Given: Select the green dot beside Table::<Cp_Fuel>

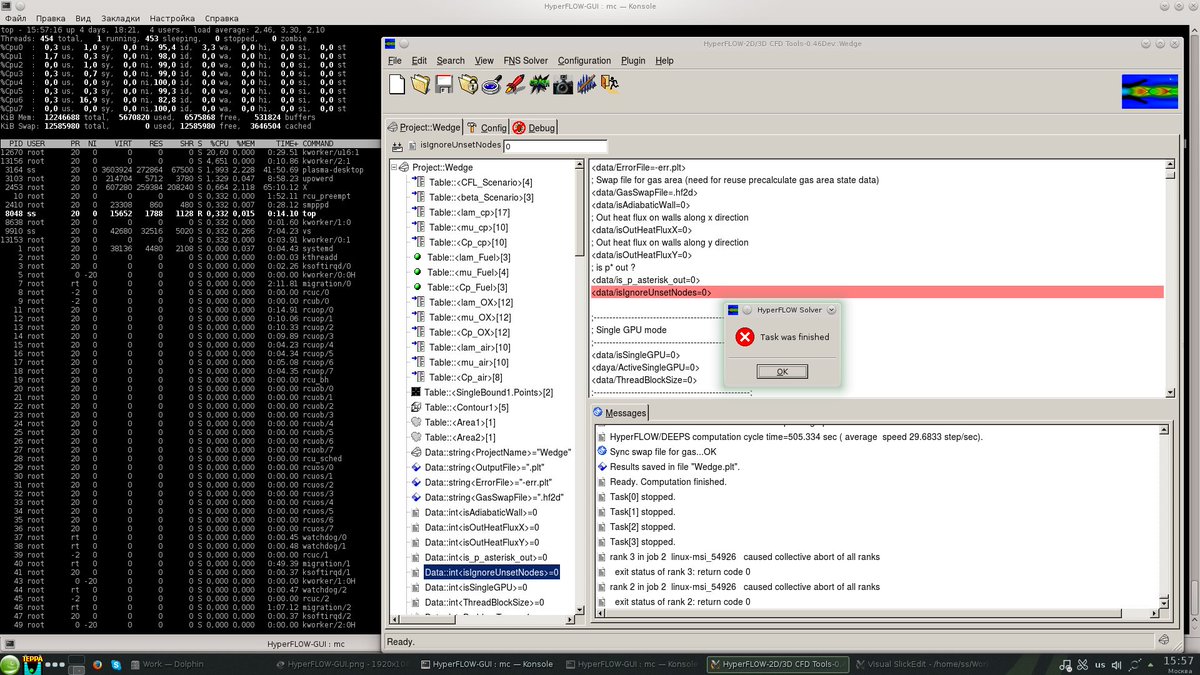Looking at the screenshot, I should point(417,287).
